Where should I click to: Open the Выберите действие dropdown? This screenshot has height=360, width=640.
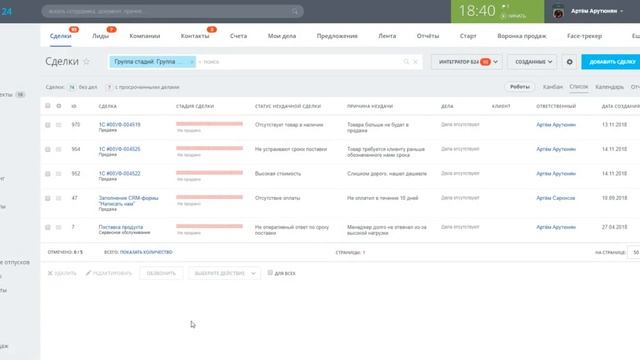(x=224, y=273)
